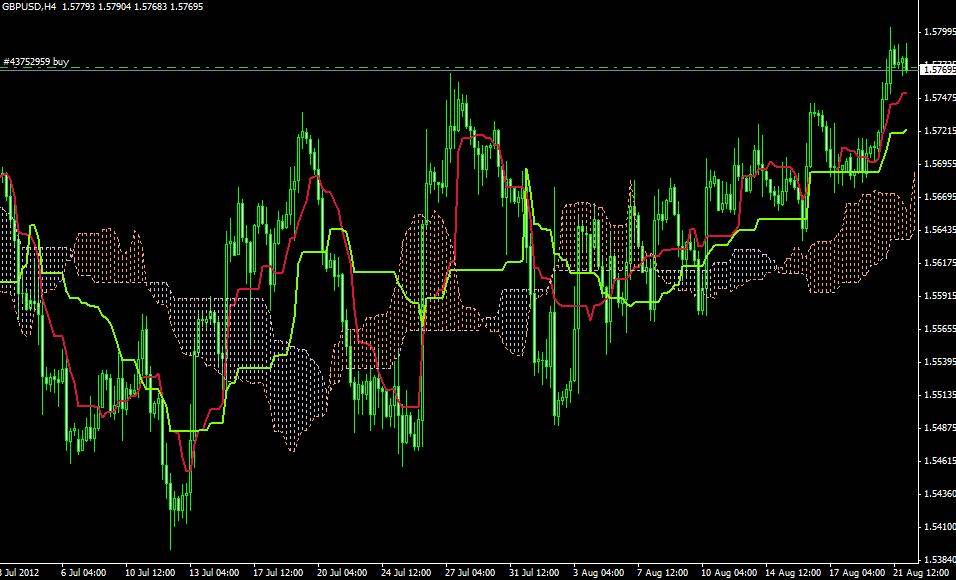Click the 1.54360 price axis label
Viewport: 956px width, 580px height.
coord(940,494)
